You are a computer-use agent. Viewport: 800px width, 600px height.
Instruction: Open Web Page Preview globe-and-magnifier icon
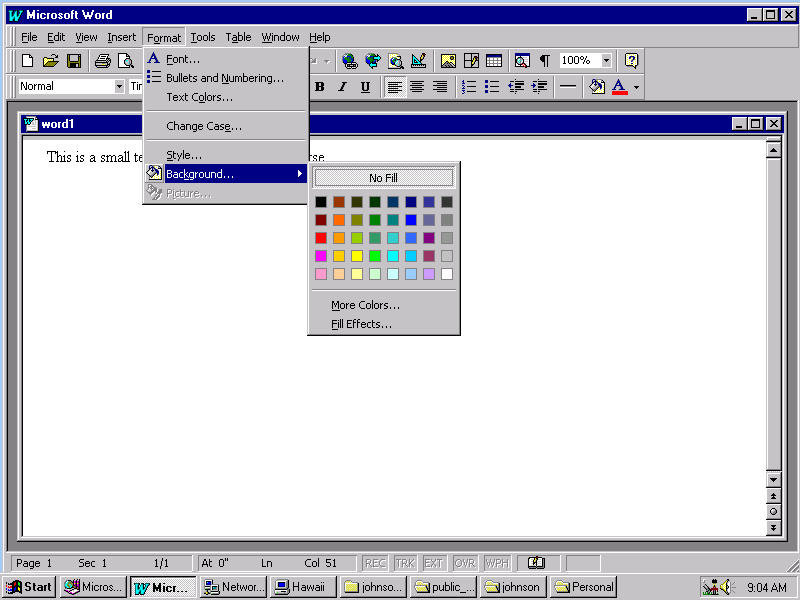(x=395, y=61)
